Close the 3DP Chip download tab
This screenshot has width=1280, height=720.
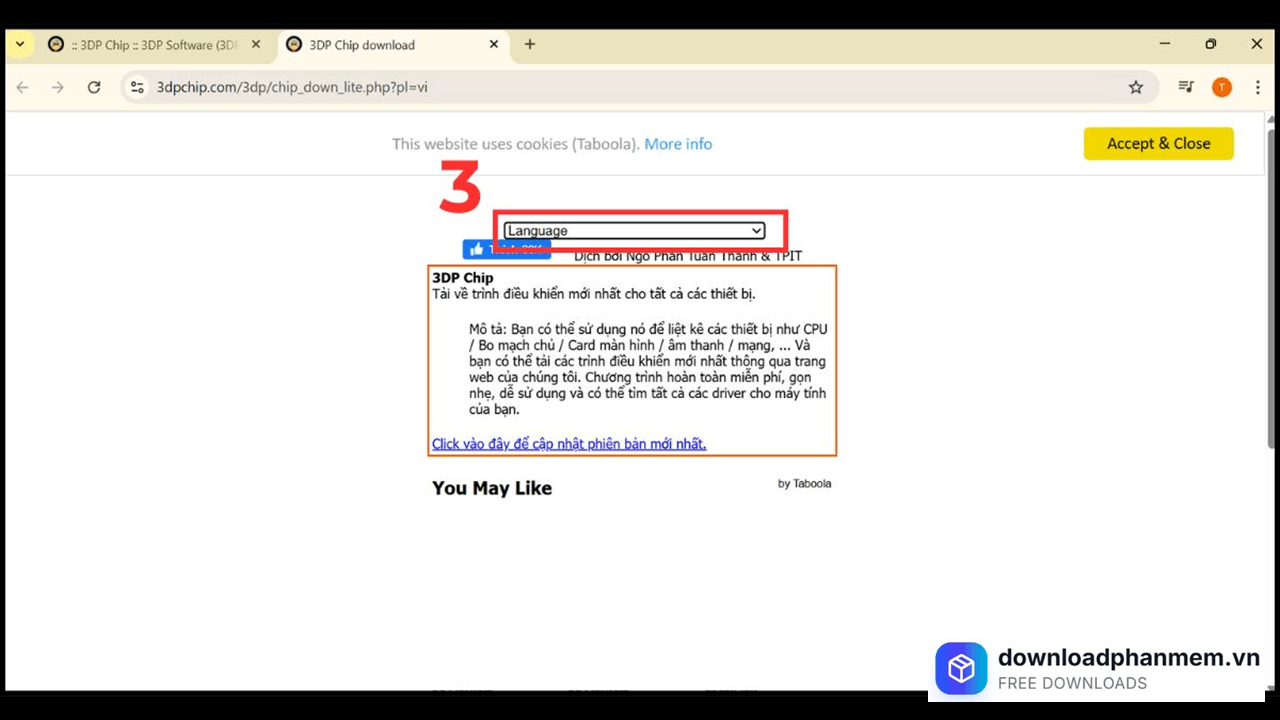tap(494, 44)
